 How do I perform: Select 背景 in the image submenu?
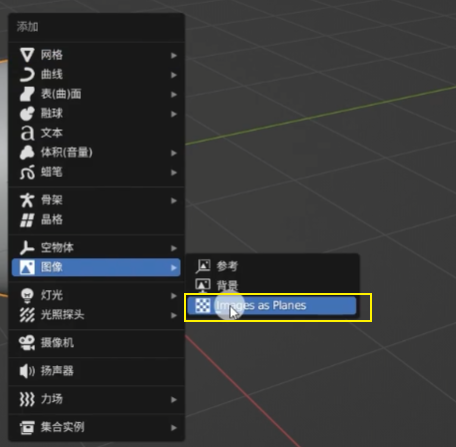pyautogui.click(x=272, y=285)
